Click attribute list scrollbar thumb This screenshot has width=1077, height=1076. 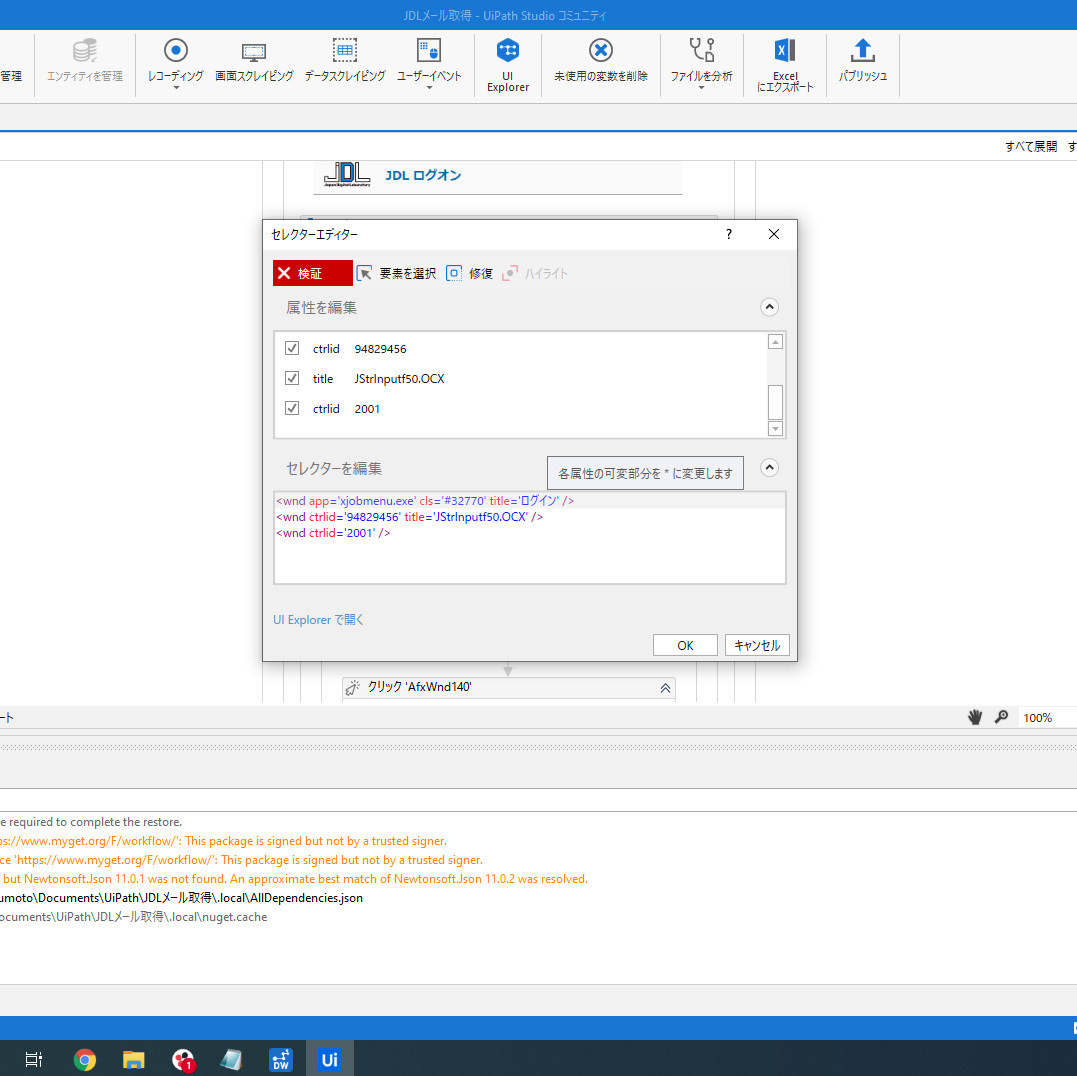coord(775,402)
